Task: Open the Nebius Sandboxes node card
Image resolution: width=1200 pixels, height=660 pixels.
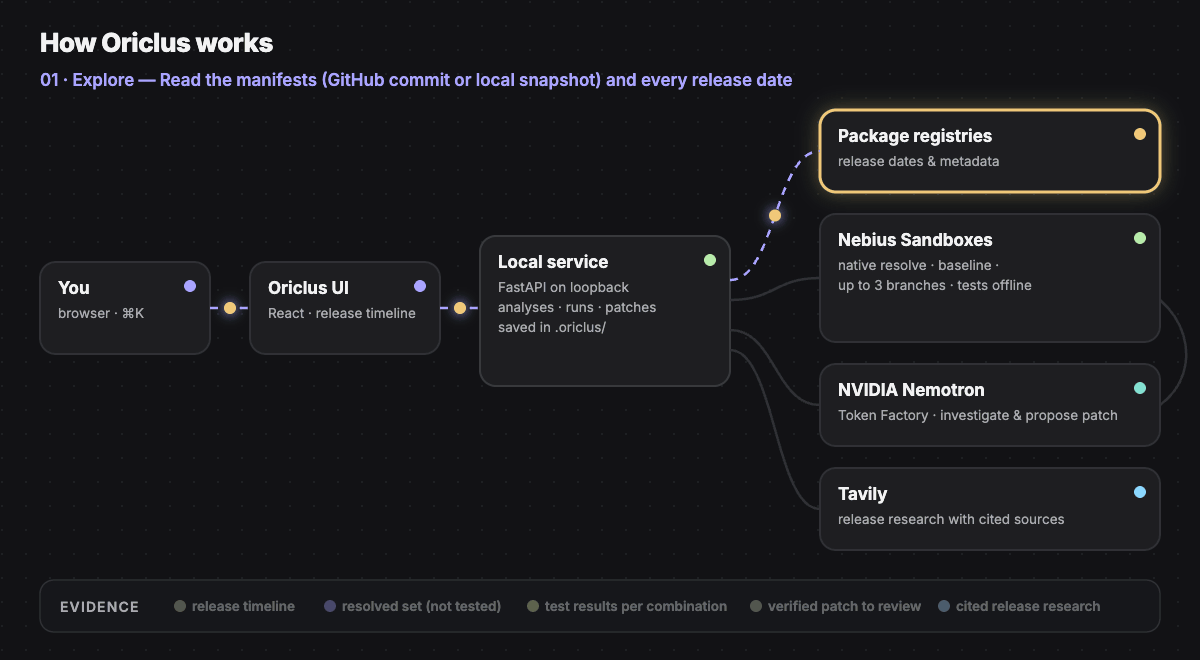Action: [x=990, y=278]
